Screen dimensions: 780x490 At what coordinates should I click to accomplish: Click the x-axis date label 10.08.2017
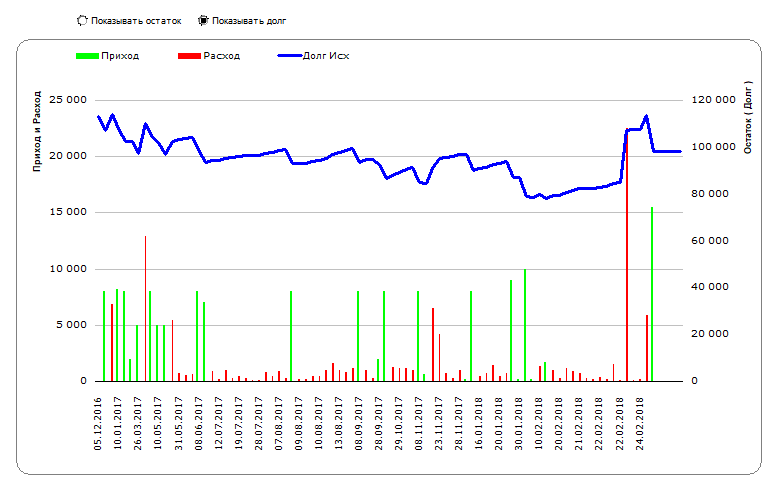pos(318,424)
